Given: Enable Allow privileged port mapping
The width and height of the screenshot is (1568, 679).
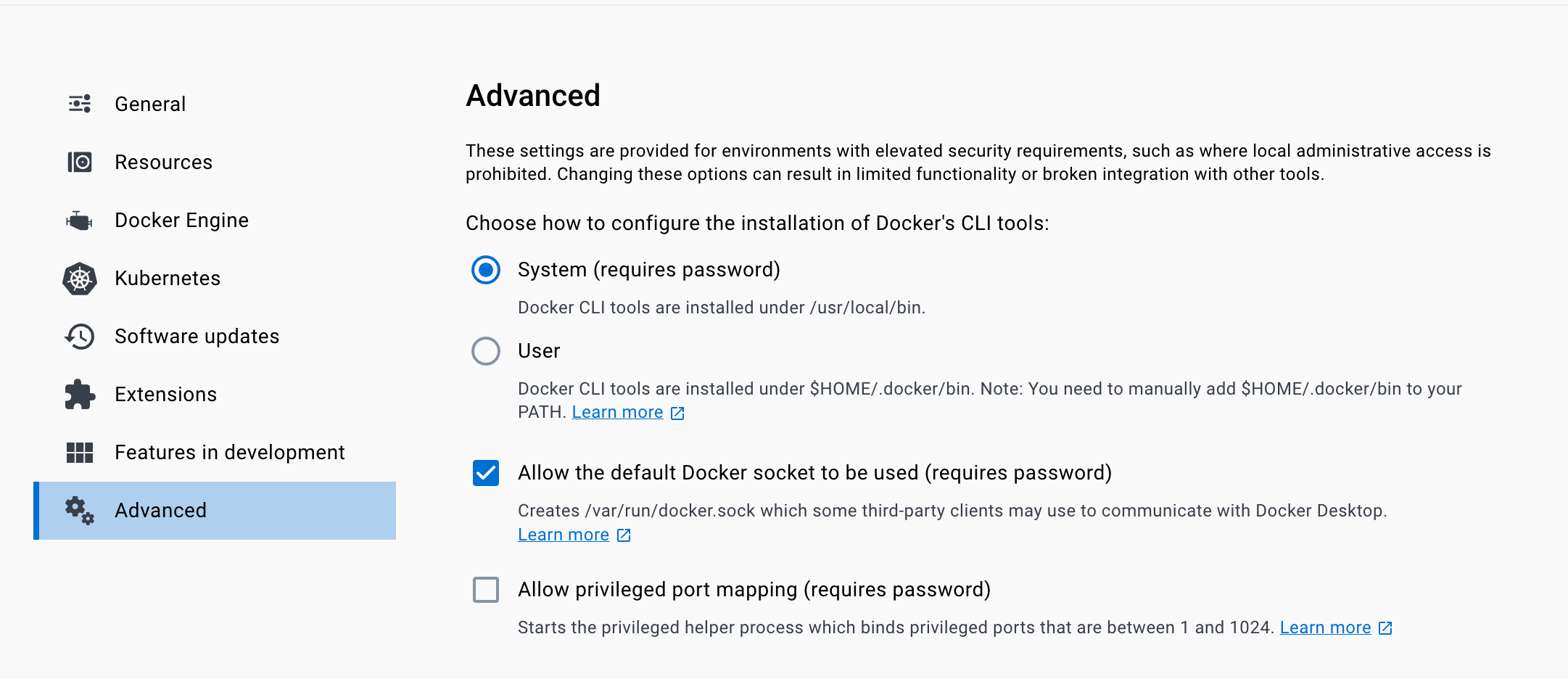Looking at the screenshot, I should click(485, 590).
